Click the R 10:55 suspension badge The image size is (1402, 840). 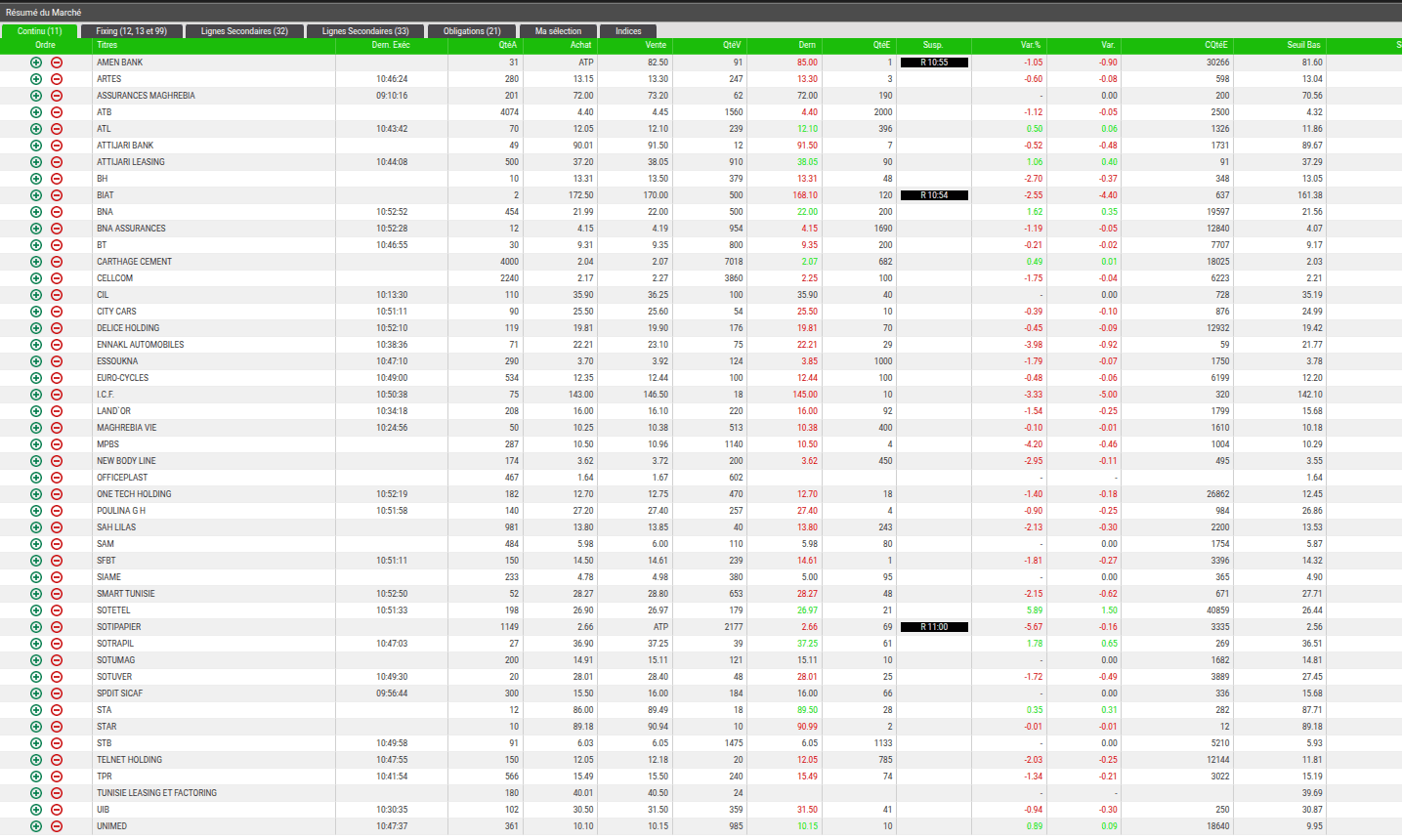point(934,63)
